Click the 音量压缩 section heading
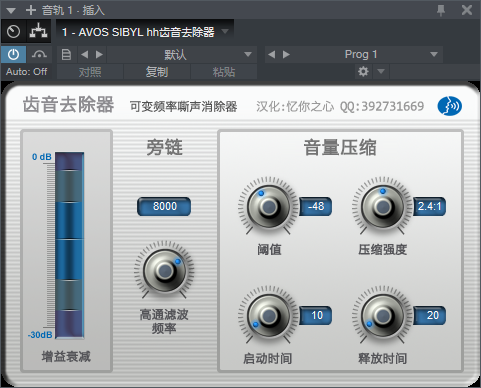The width and height of the screenshot is (481, 388). click(x=340, y=147)
